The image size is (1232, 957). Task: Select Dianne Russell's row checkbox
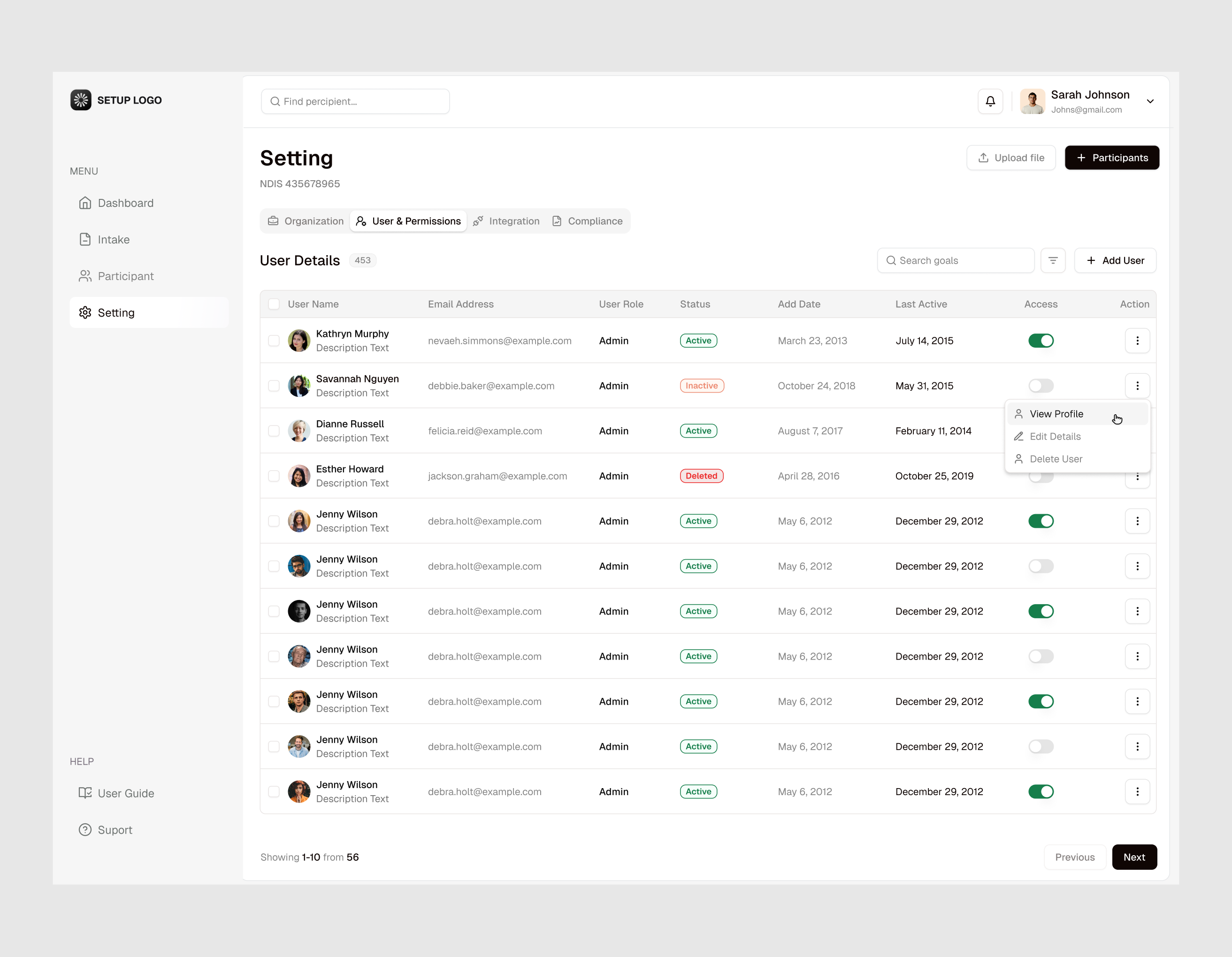tap(274, 431)
